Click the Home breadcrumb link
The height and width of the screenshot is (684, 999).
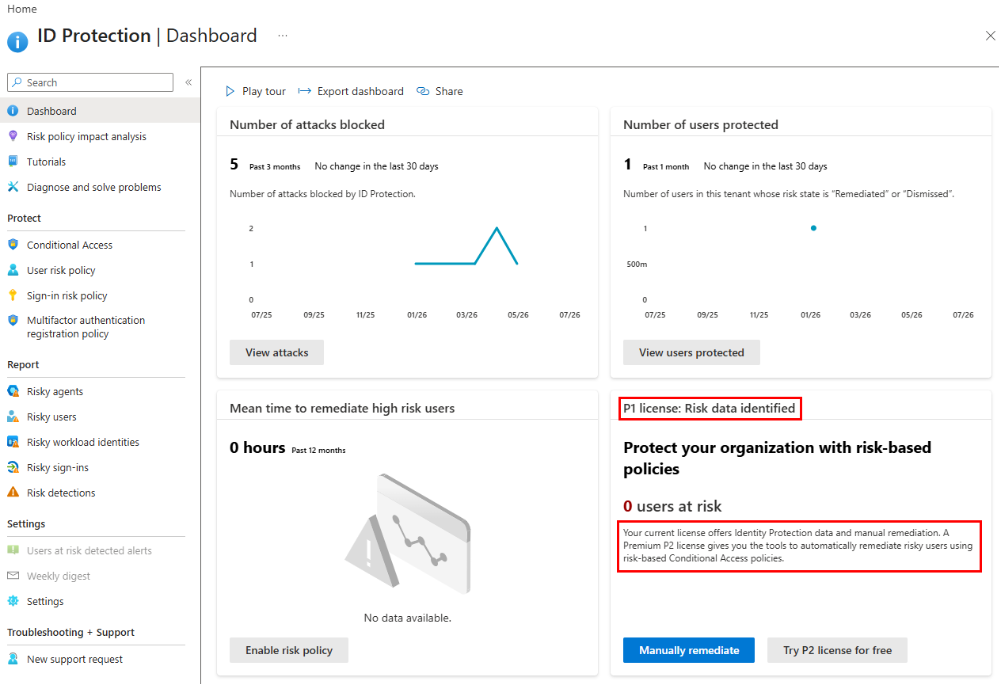pos(22,9)
